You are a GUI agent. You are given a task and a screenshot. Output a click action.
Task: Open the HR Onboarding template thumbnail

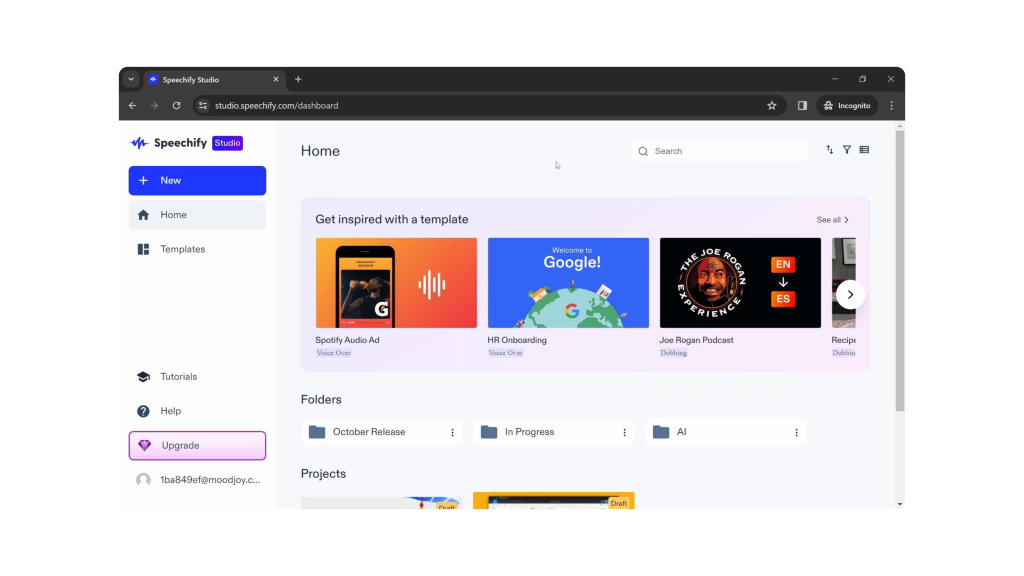coord(568,282)
